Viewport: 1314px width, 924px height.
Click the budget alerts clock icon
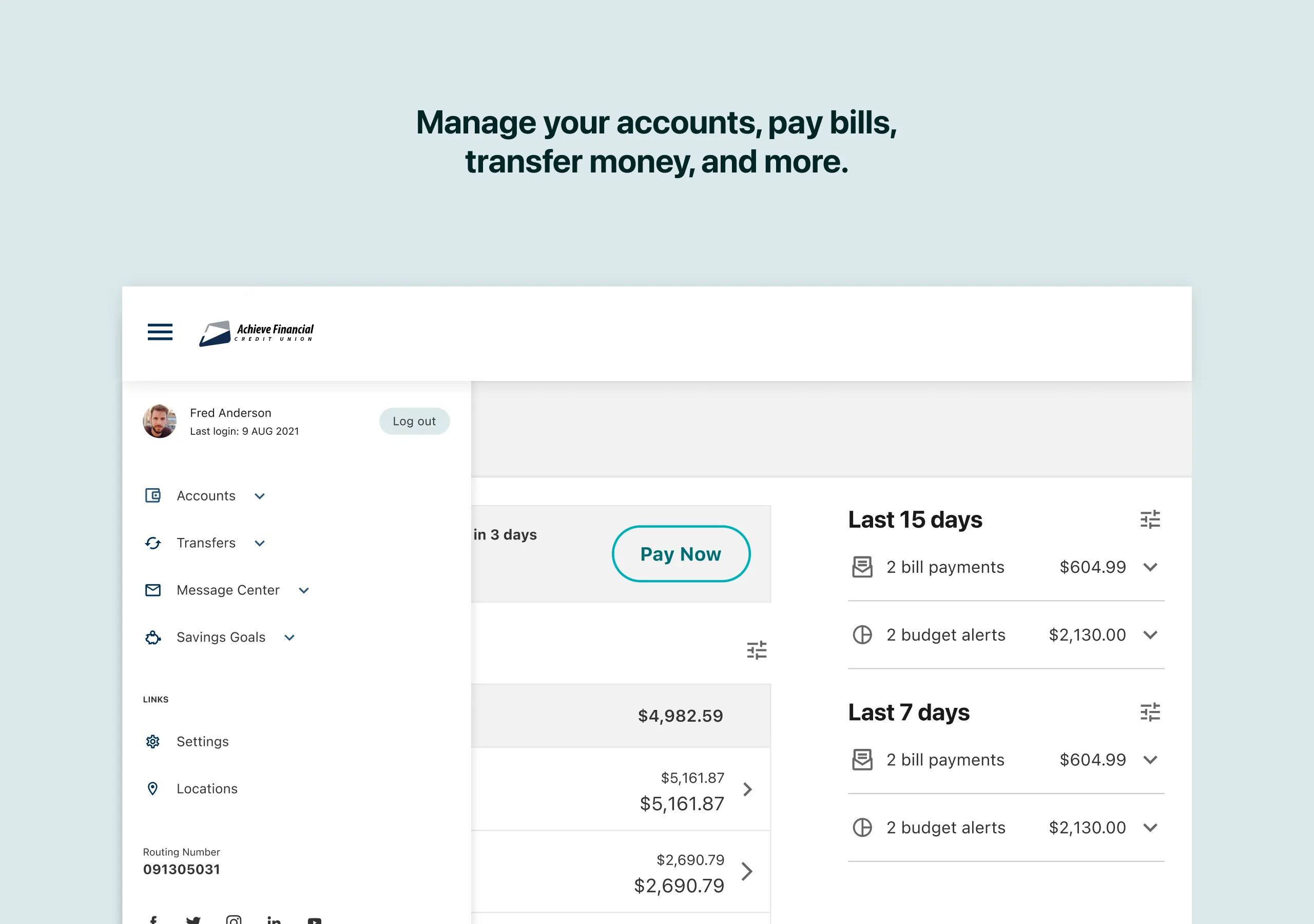tap(864, 634)
